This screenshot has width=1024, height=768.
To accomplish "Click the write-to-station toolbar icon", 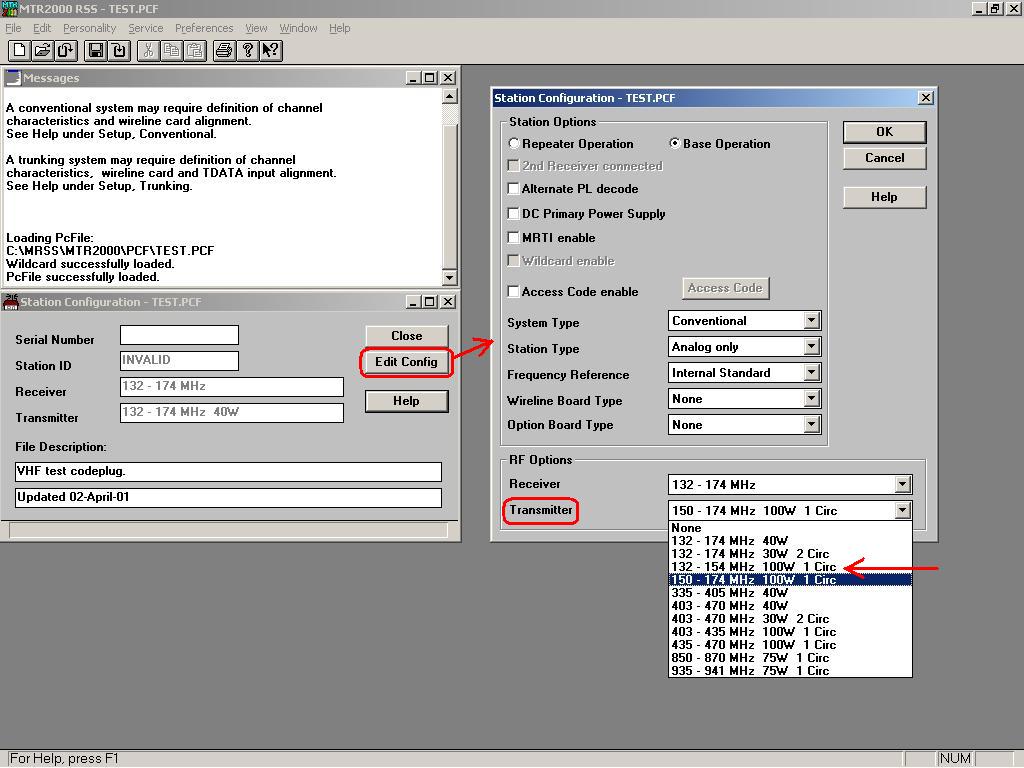I will 120,50.
